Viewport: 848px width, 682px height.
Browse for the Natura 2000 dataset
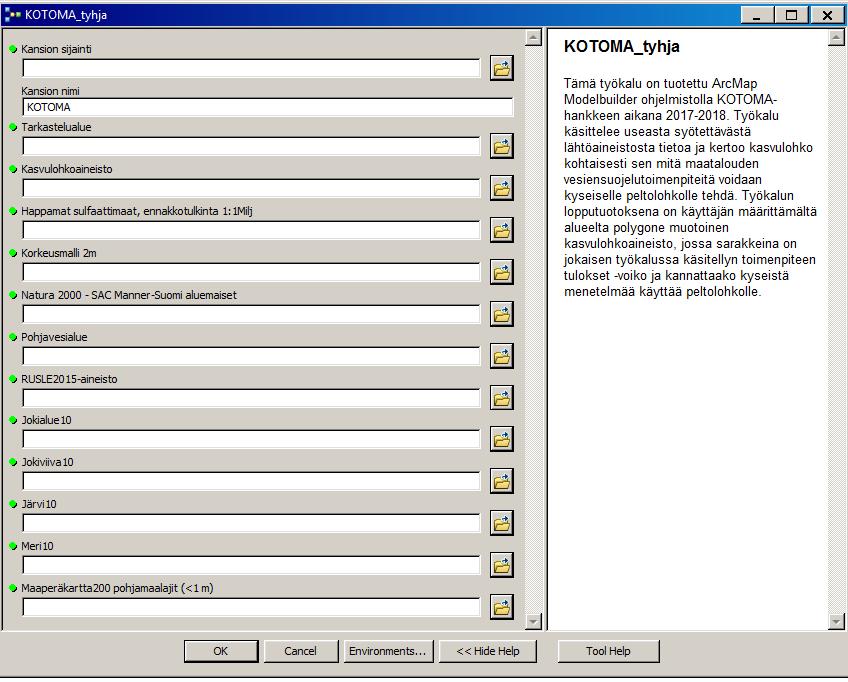coord(501,315)
